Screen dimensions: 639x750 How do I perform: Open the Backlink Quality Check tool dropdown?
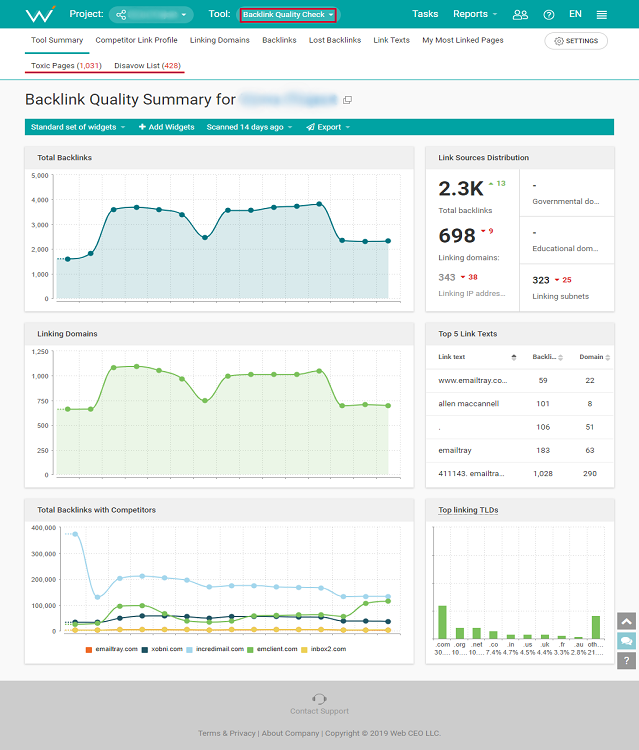click(288, 15)
